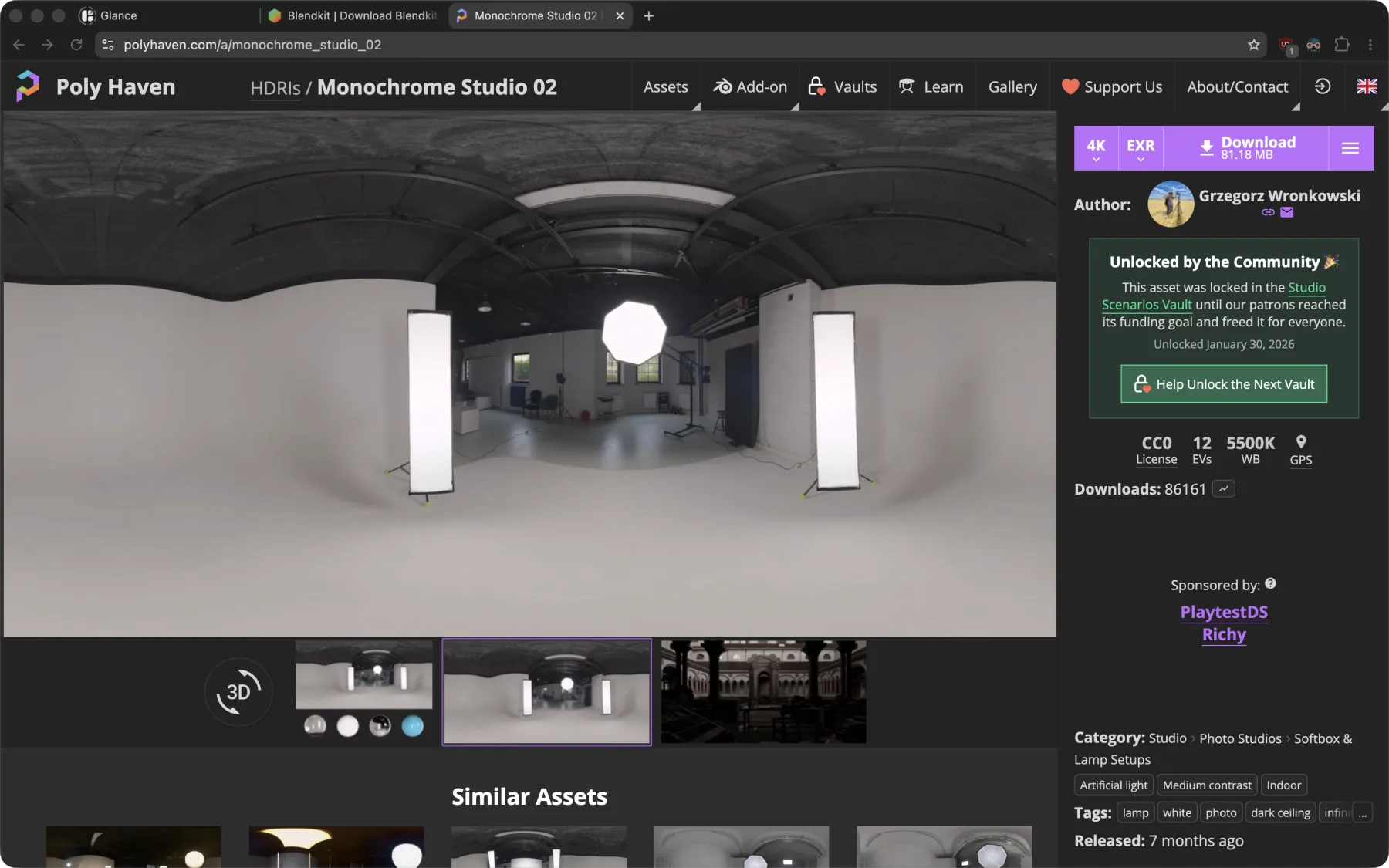The width and height of the screenshot is (1389, 868).
Task: Expand the Assets navigation menu
Action: [666, 86]
